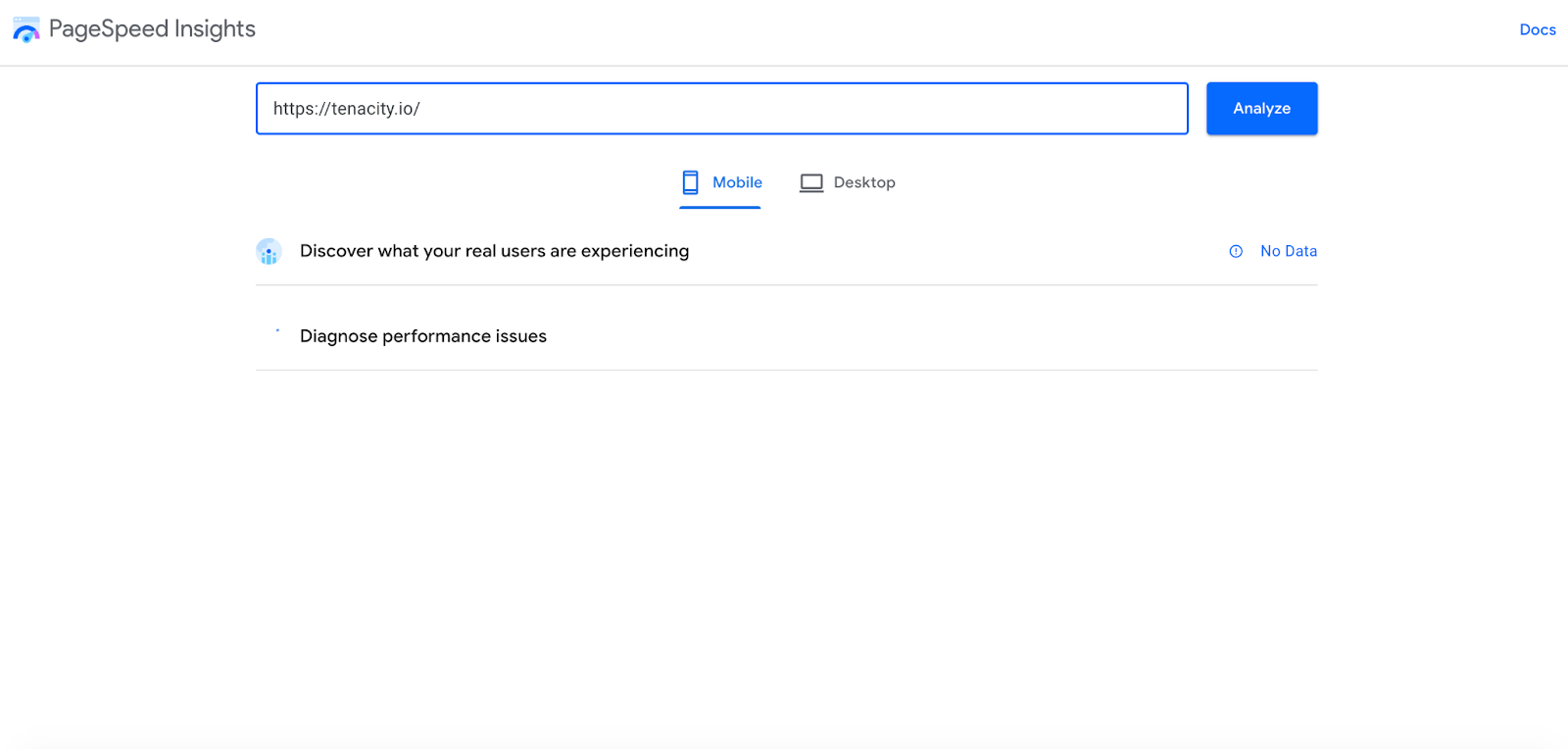Click the blue Analyze button
1568x749 pixels.
[1261, 109]
